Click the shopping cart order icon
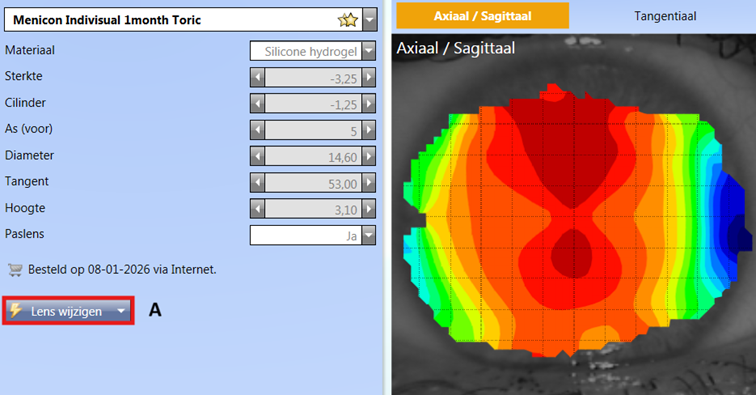756x395 pixels. pos(15,270)
